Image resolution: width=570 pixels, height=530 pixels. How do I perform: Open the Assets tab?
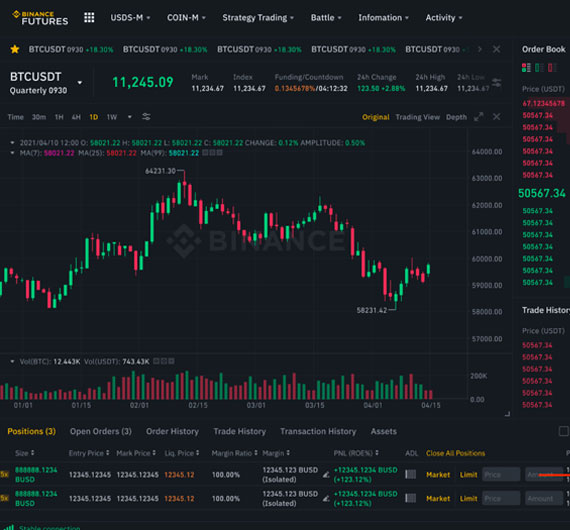(x=384, y=431)
